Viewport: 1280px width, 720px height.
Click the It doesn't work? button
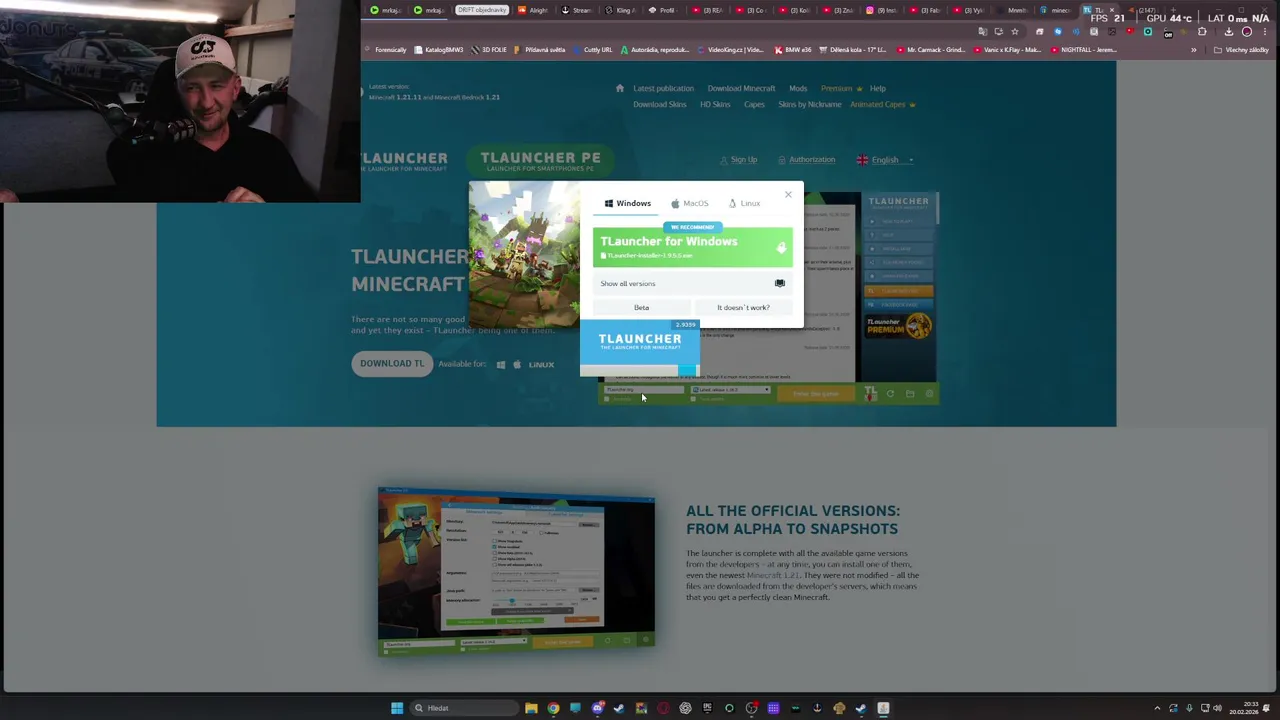point(743,307)
